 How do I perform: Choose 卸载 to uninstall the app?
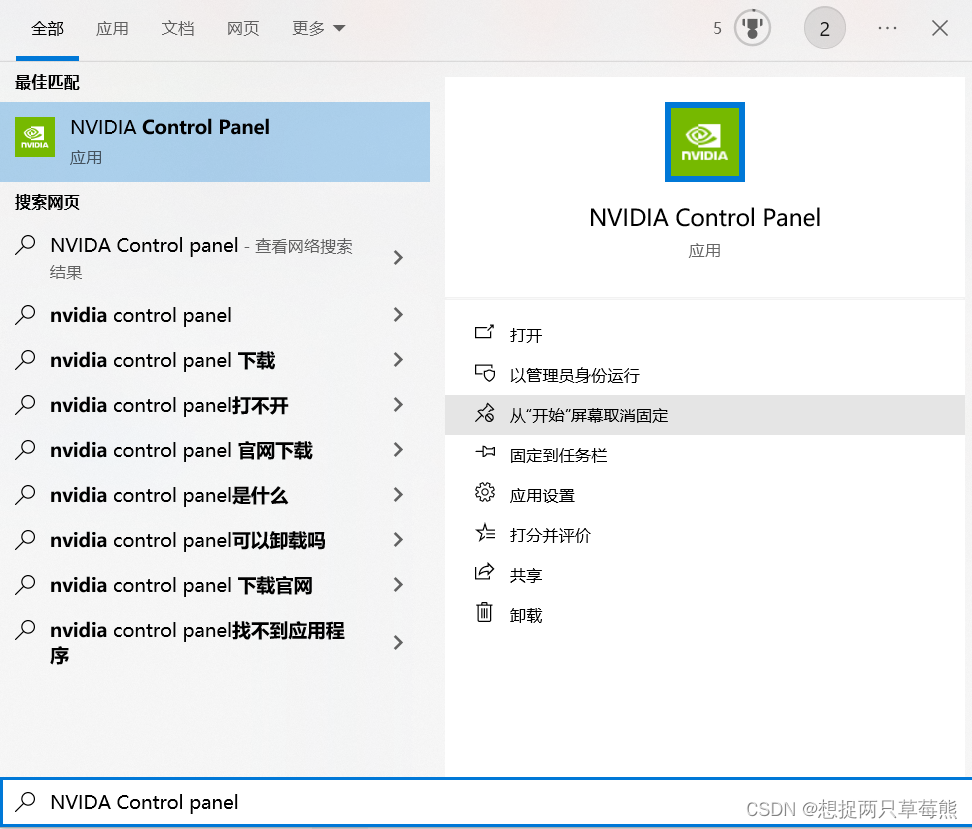pos(705,615)
